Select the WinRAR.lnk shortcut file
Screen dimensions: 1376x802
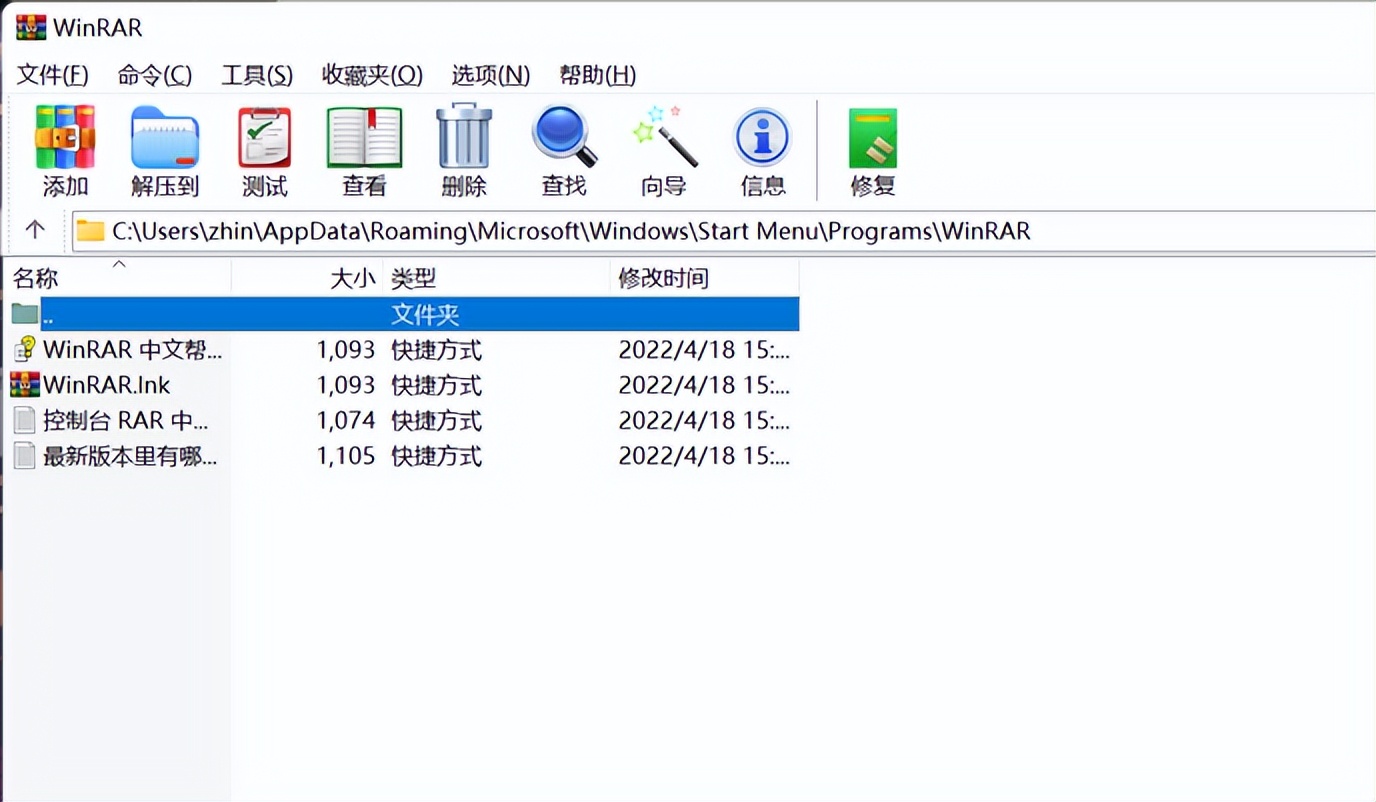pos(104,384)
